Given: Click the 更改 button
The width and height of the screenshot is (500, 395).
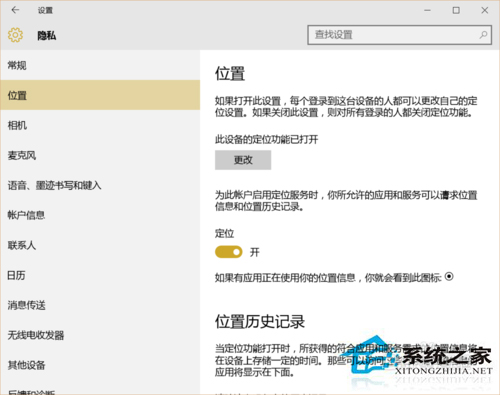Looking at the screenshot, I should pyautogui.click(x=243, y=160).
